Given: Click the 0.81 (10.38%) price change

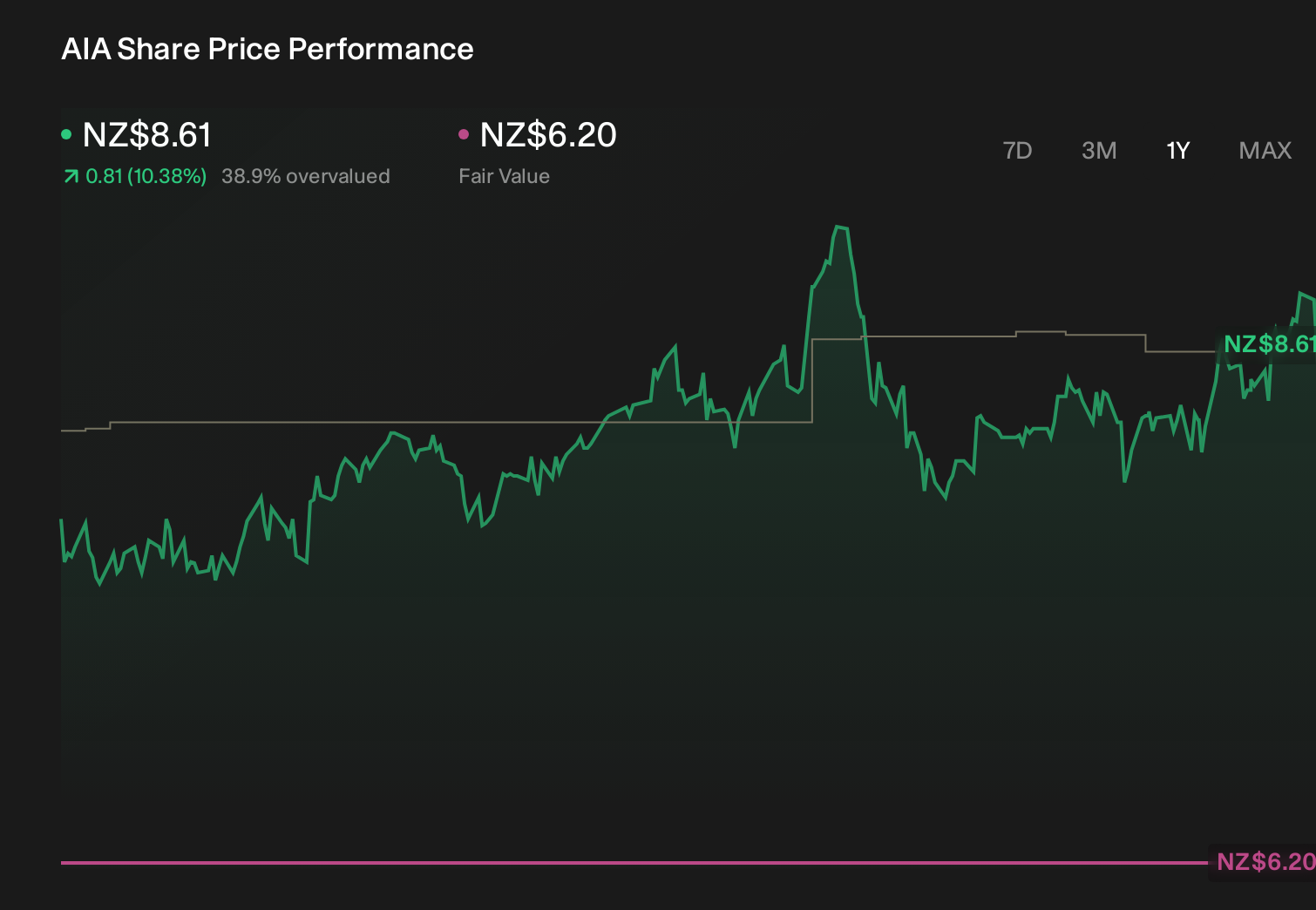Looking at the screenshot, I should [x=146, y=176].
